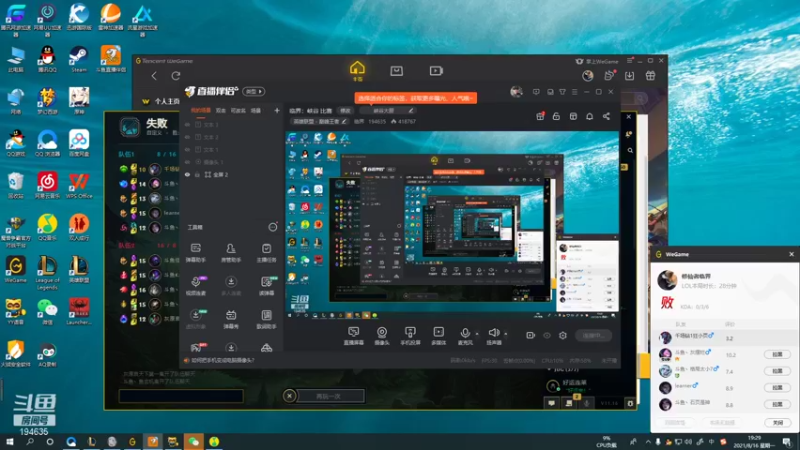Click the stream start button
This screenshot has height=450, width=800.
click(593, 335)
